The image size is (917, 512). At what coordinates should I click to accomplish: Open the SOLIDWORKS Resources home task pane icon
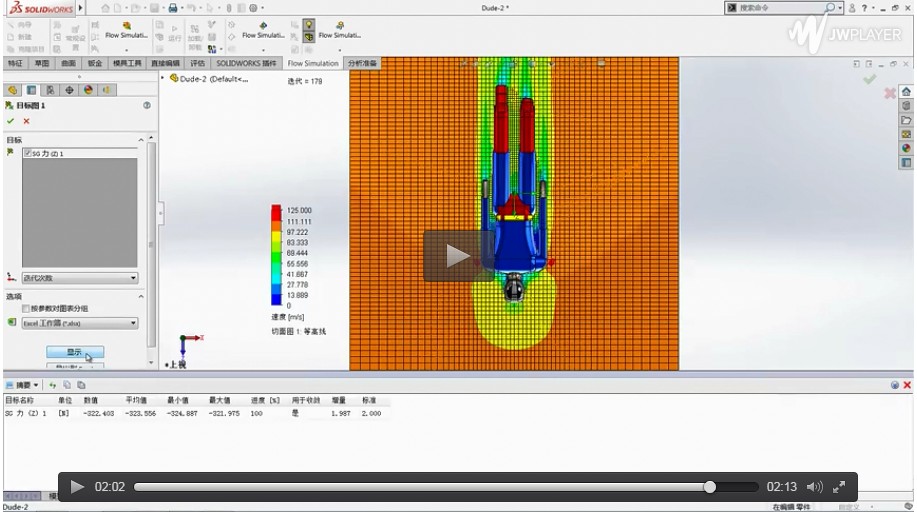click(906, 92)
